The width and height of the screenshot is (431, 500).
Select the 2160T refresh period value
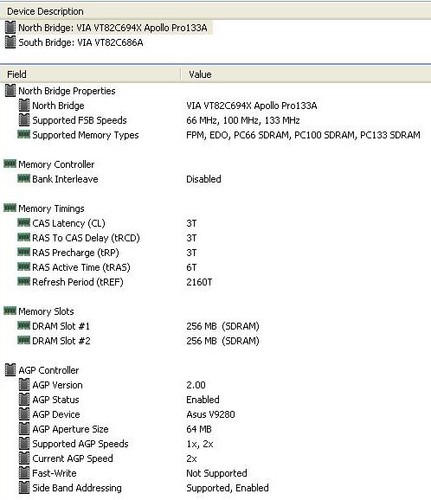point(199,282)
